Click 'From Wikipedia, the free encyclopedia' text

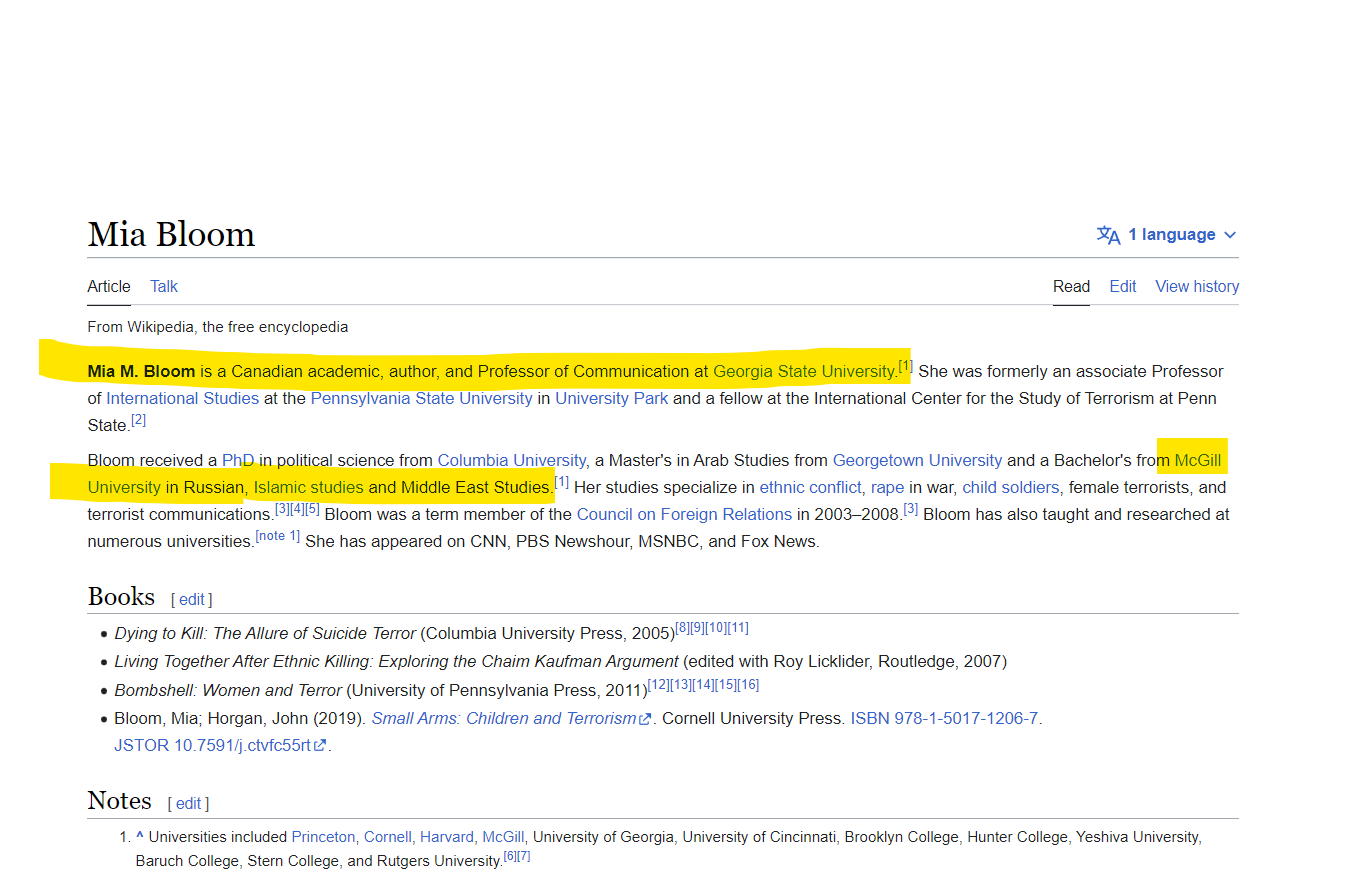pos(218,327)
